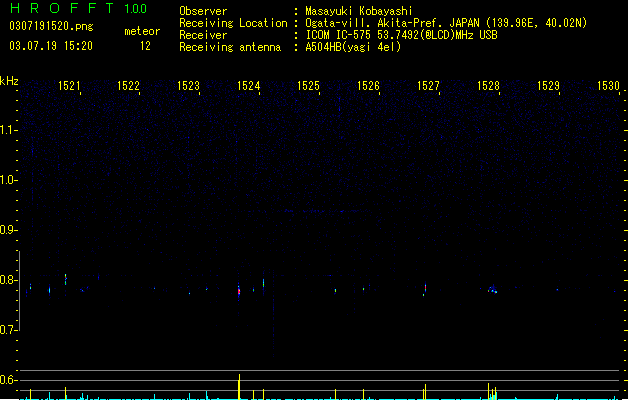Click the 1527 time axis label

click(428, 86)
